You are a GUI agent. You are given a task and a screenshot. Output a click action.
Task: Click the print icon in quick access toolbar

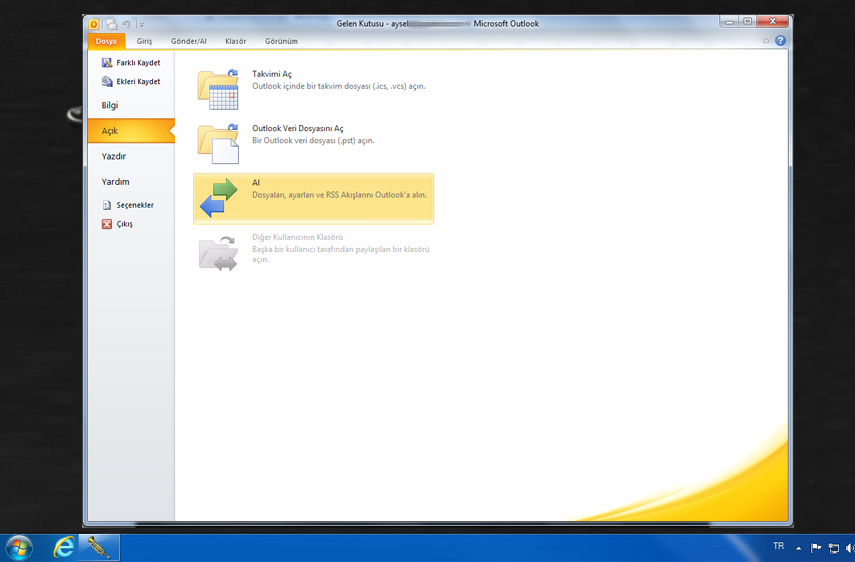tap(112, 24)
